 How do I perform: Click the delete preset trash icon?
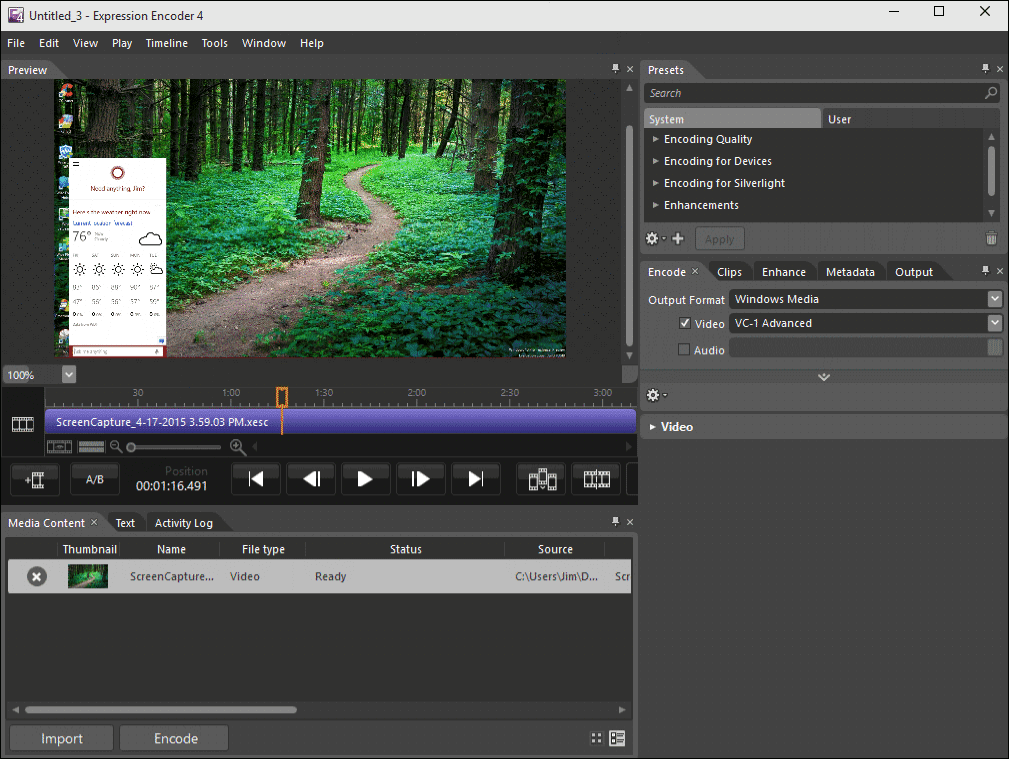(990, 238)
